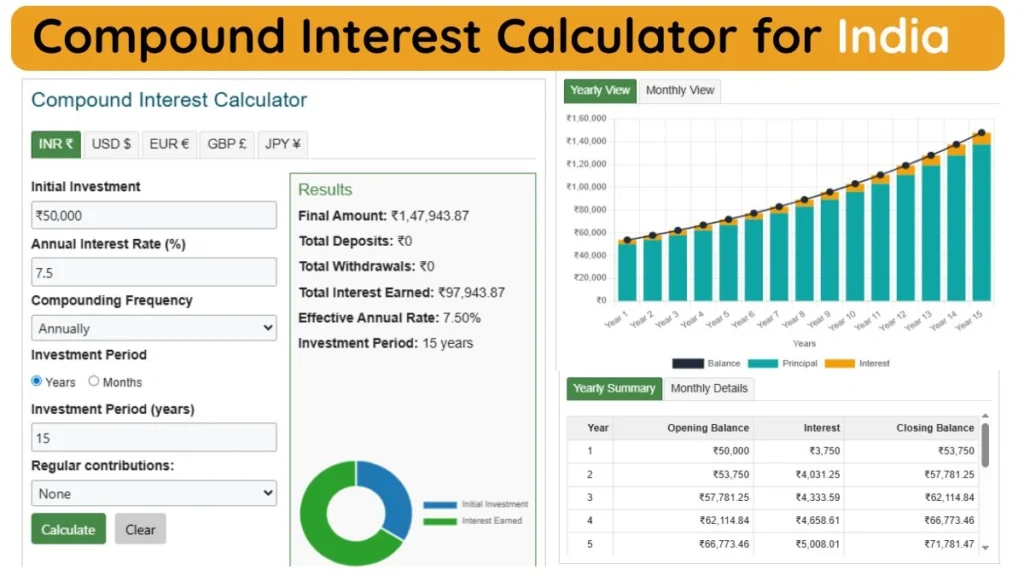Switch currency to USD dollars

(111, 144)
